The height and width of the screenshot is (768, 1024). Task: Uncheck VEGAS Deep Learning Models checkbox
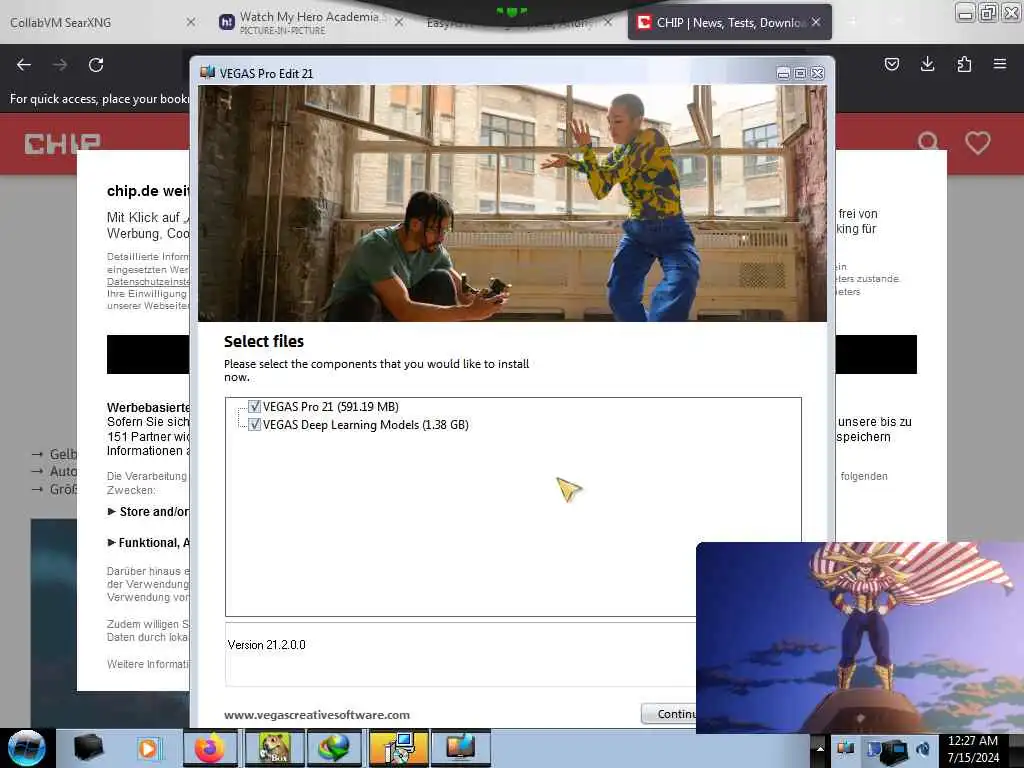pos(254,424)
